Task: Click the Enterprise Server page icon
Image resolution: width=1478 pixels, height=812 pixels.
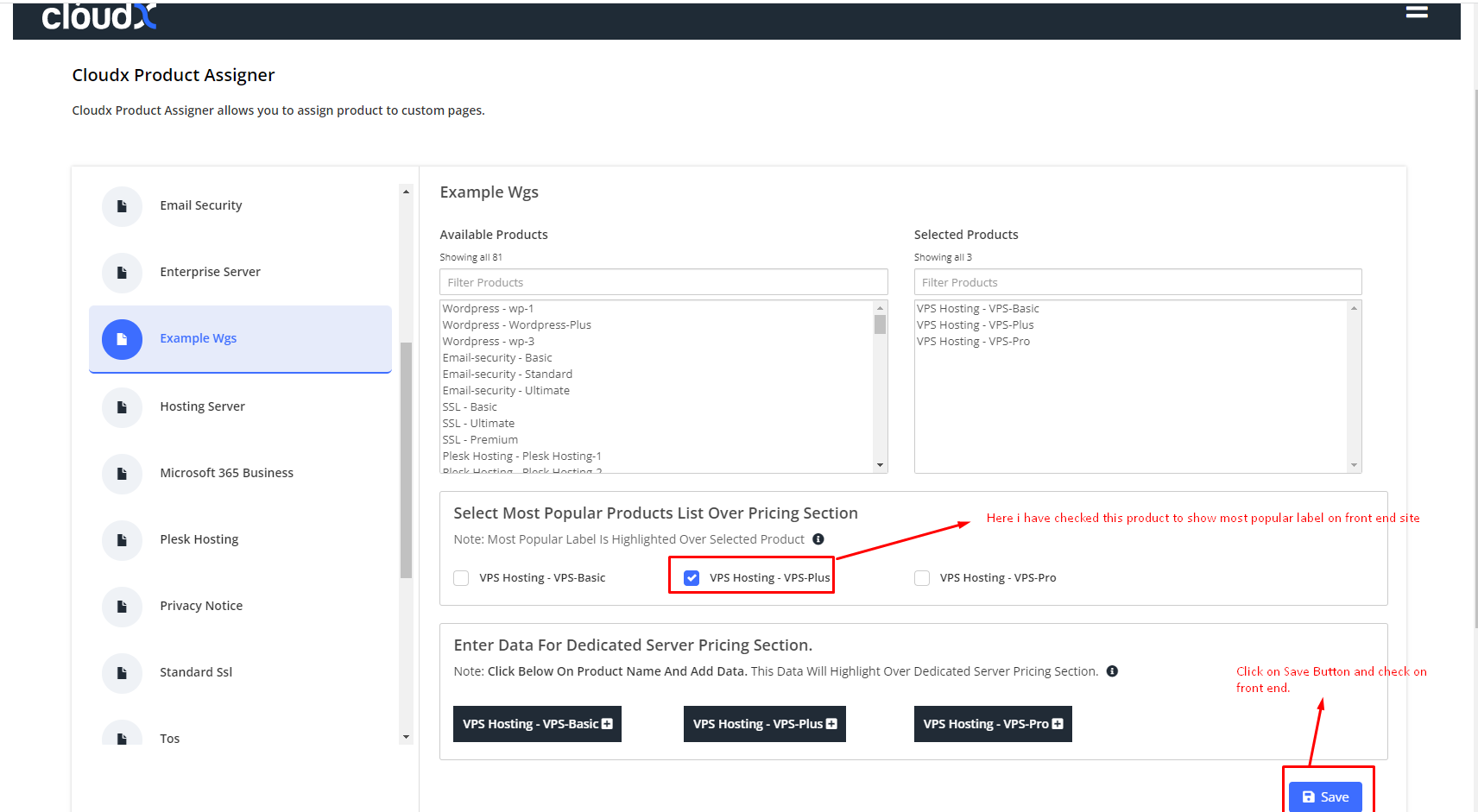Action: coord(122,273)
